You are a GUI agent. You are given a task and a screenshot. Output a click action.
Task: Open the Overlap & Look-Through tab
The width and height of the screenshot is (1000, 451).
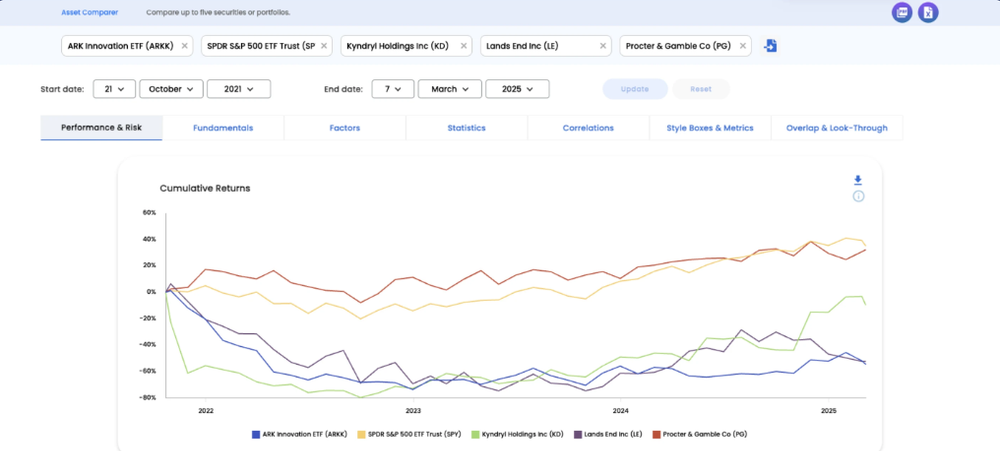[x=837, y=128]
